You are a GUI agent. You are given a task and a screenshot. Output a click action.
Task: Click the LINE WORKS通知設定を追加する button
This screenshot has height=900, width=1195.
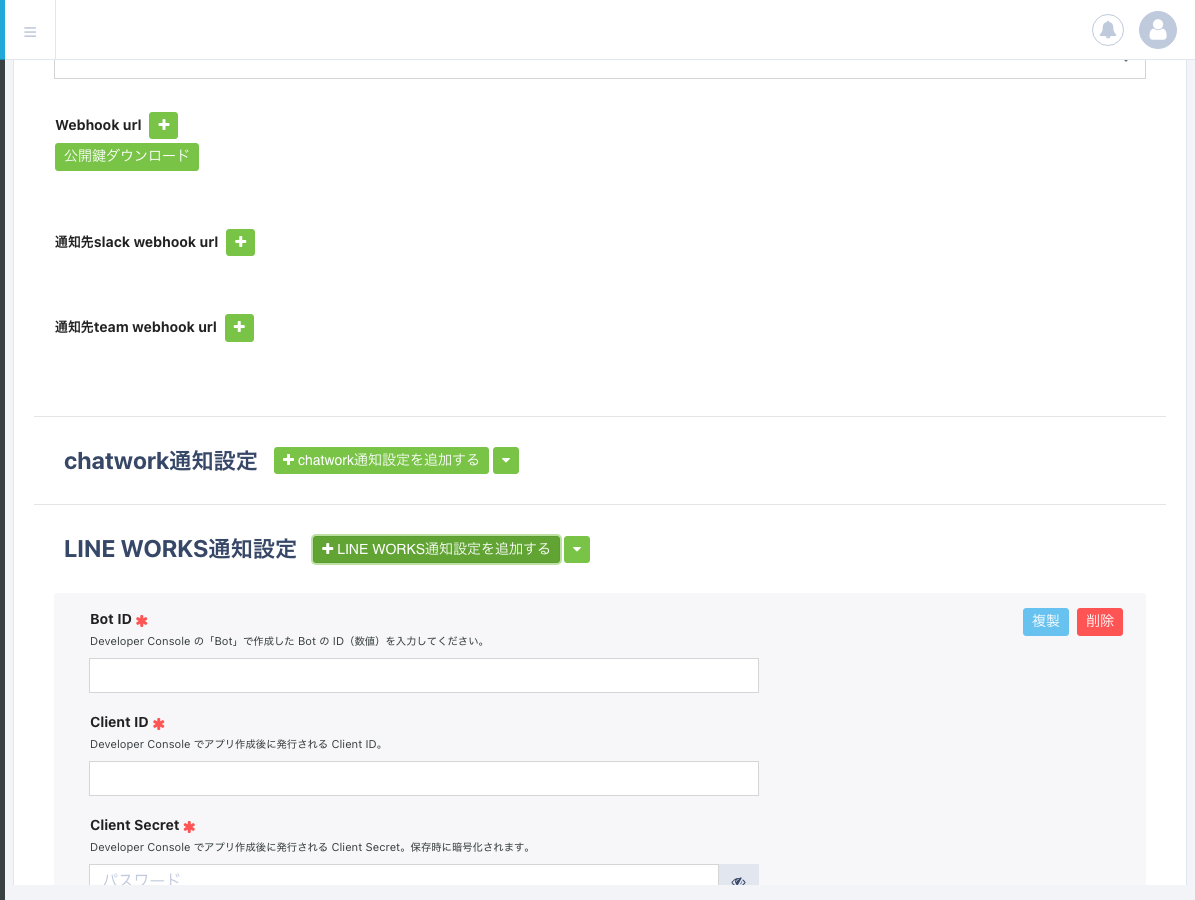pos(435,549)
